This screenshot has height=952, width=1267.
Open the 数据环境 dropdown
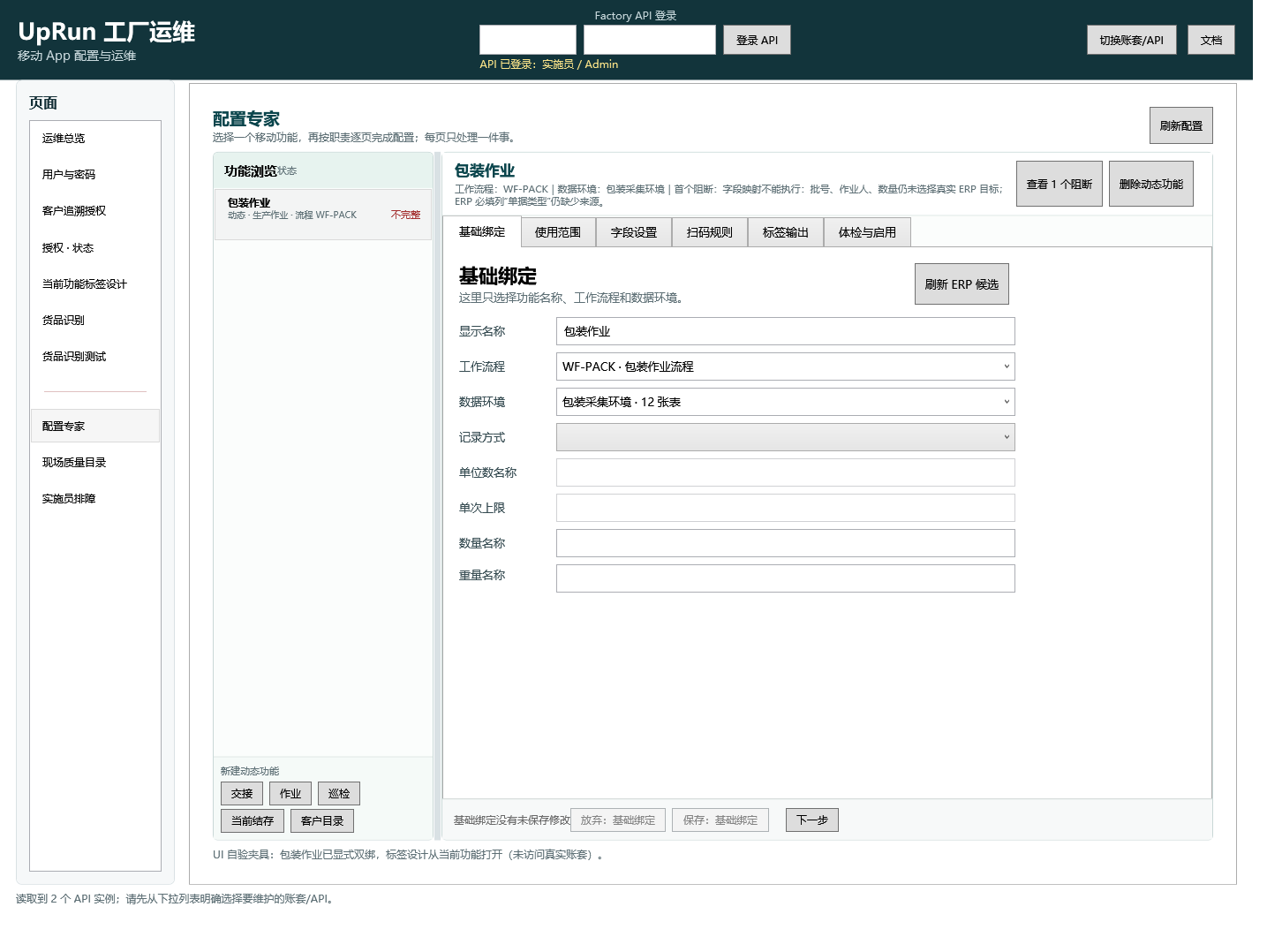(x=786, y=402)
